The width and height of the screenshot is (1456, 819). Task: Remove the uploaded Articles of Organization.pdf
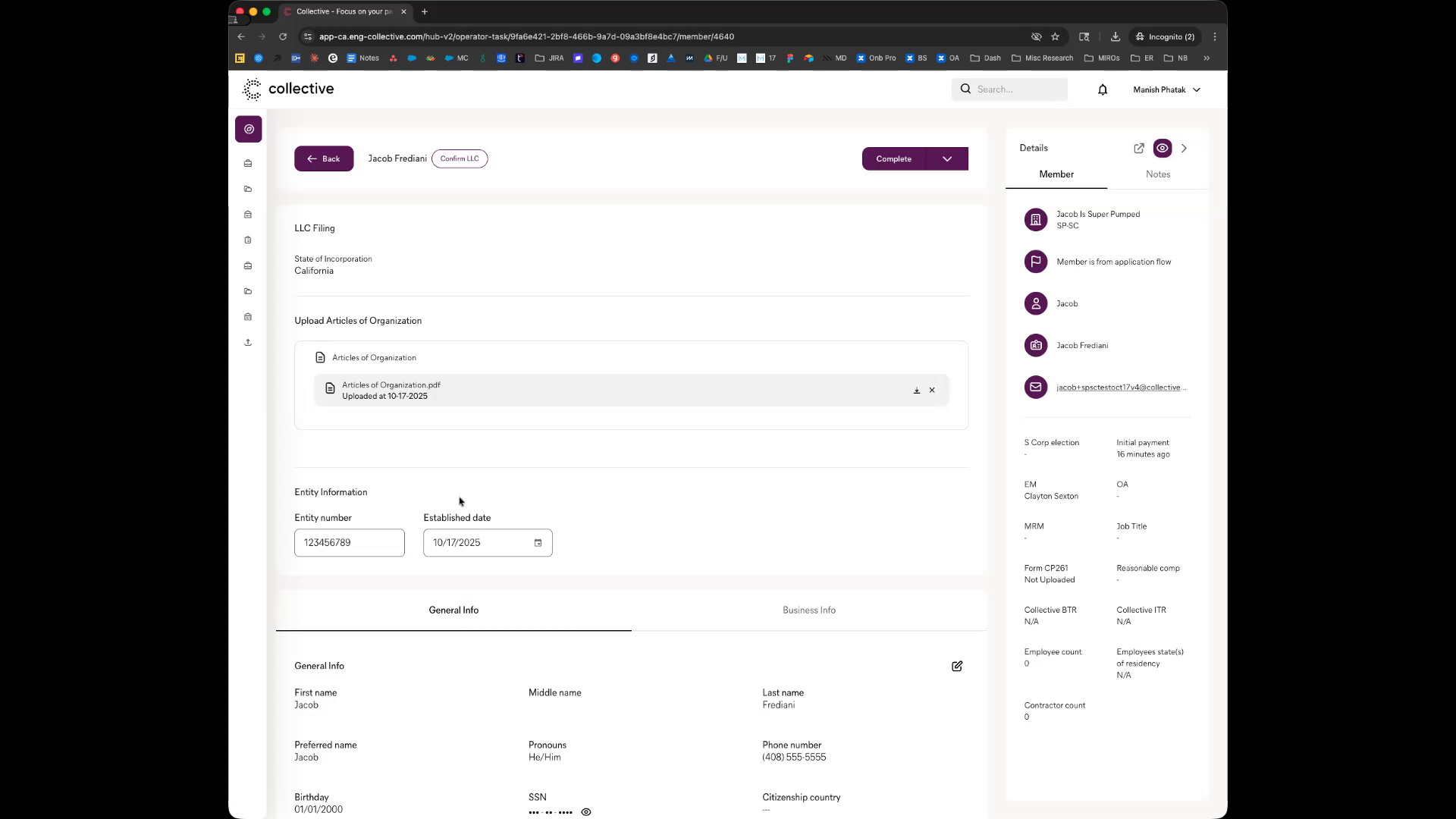pos(932,391)
